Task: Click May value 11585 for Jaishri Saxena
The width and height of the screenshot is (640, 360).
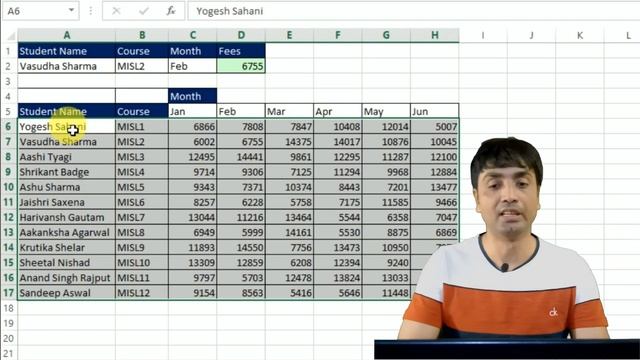Action: [x=386, y=202]
